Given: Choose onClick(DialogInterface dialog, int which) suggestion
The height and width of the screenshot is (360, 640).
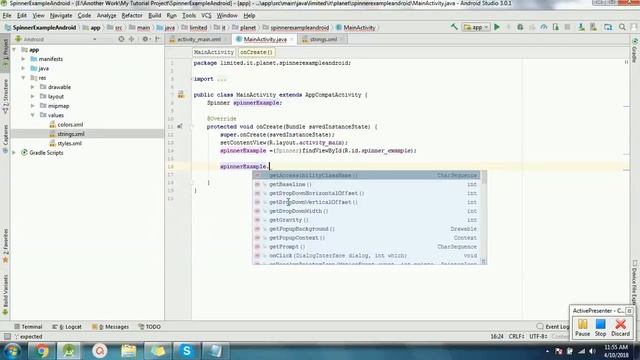Looking at the screenshot, I should click(x=366, y=256).
